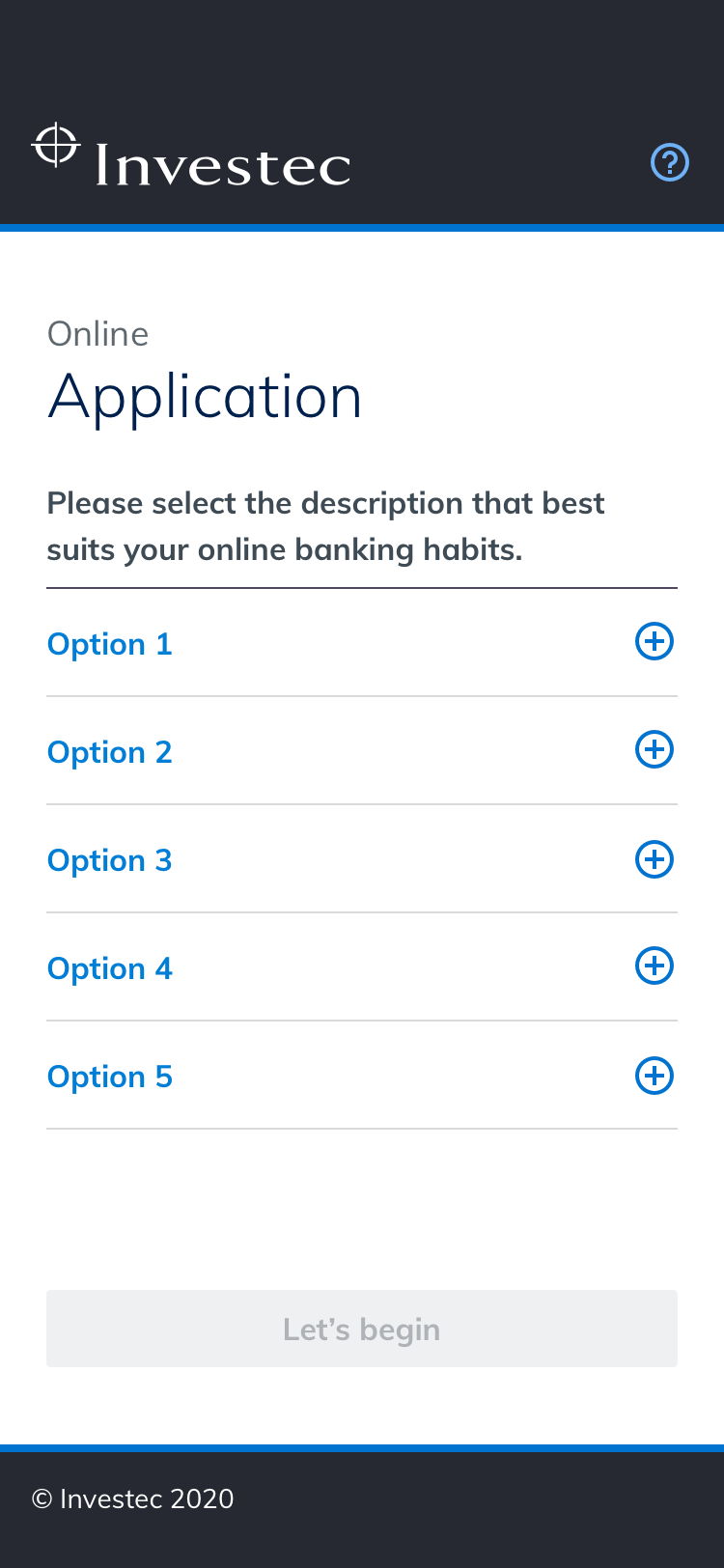Select the Option 1 label

(x=110, y=644)
